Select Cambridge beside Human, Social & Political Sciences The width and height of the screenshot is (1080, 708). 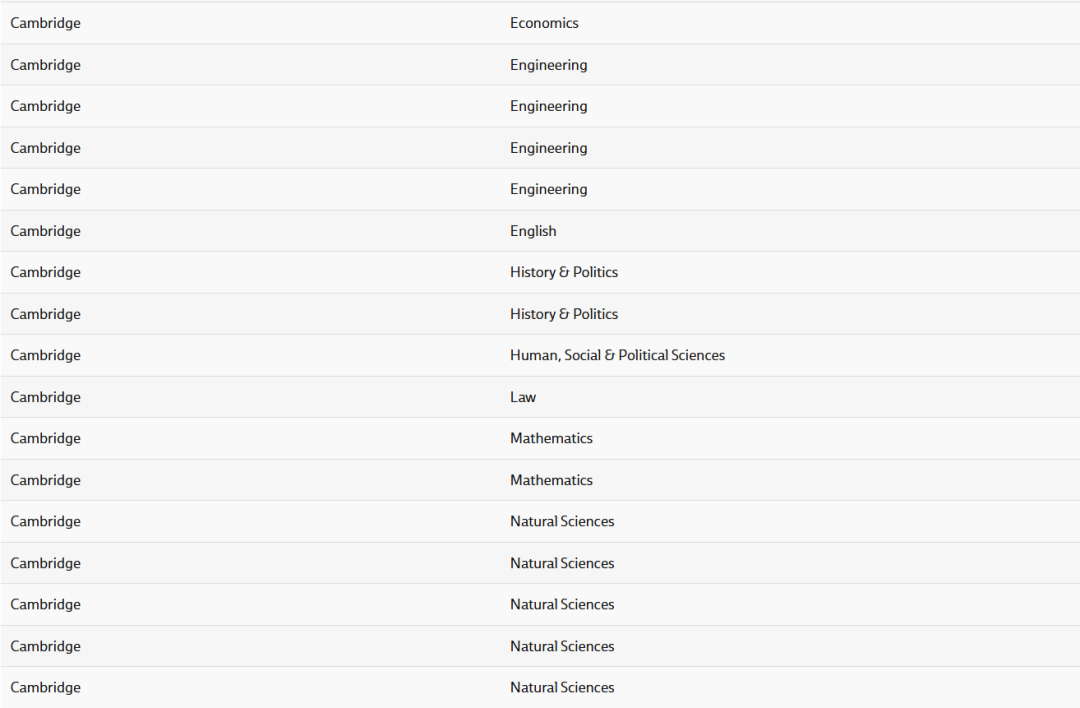pyautogui.click(x=46, y=355)
